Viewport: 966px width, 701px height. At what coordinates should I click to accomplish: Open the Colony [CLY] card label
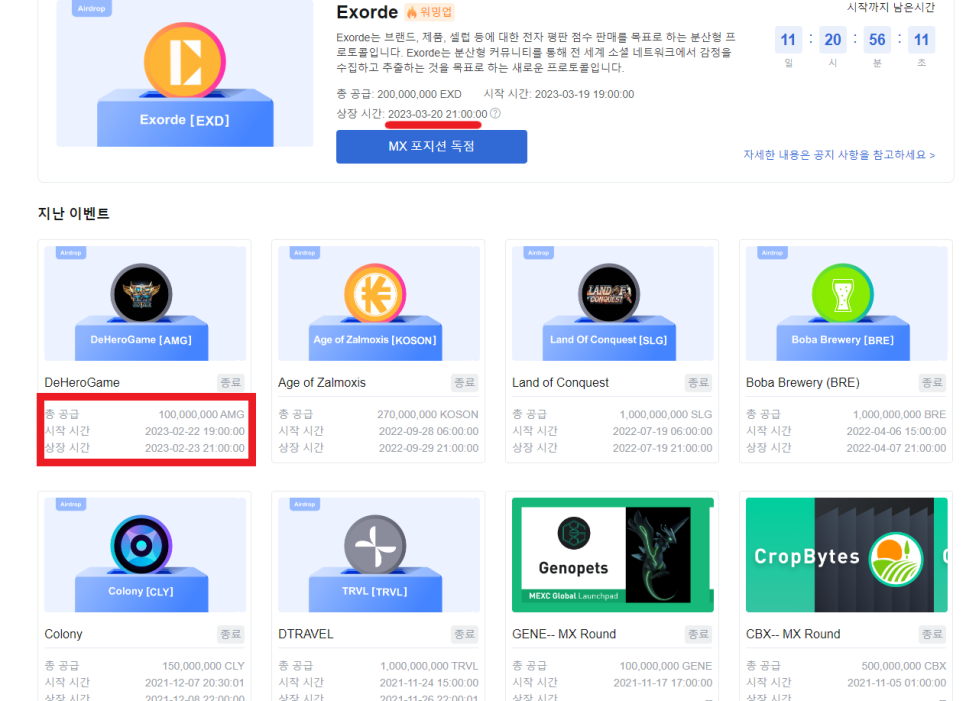[141, 591]
